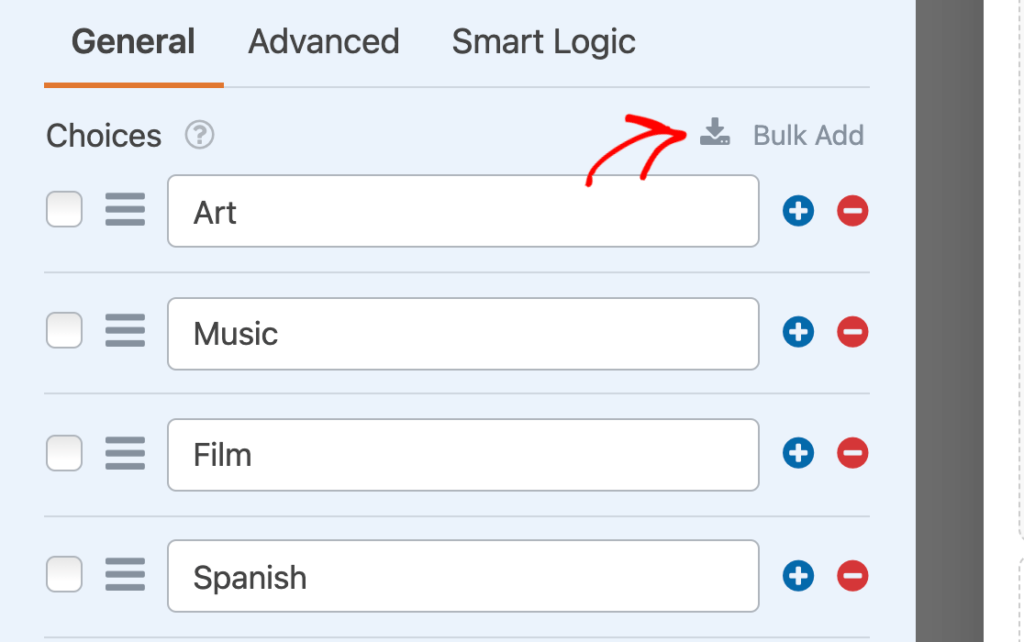Remove the Film choice

coord(852,453)
